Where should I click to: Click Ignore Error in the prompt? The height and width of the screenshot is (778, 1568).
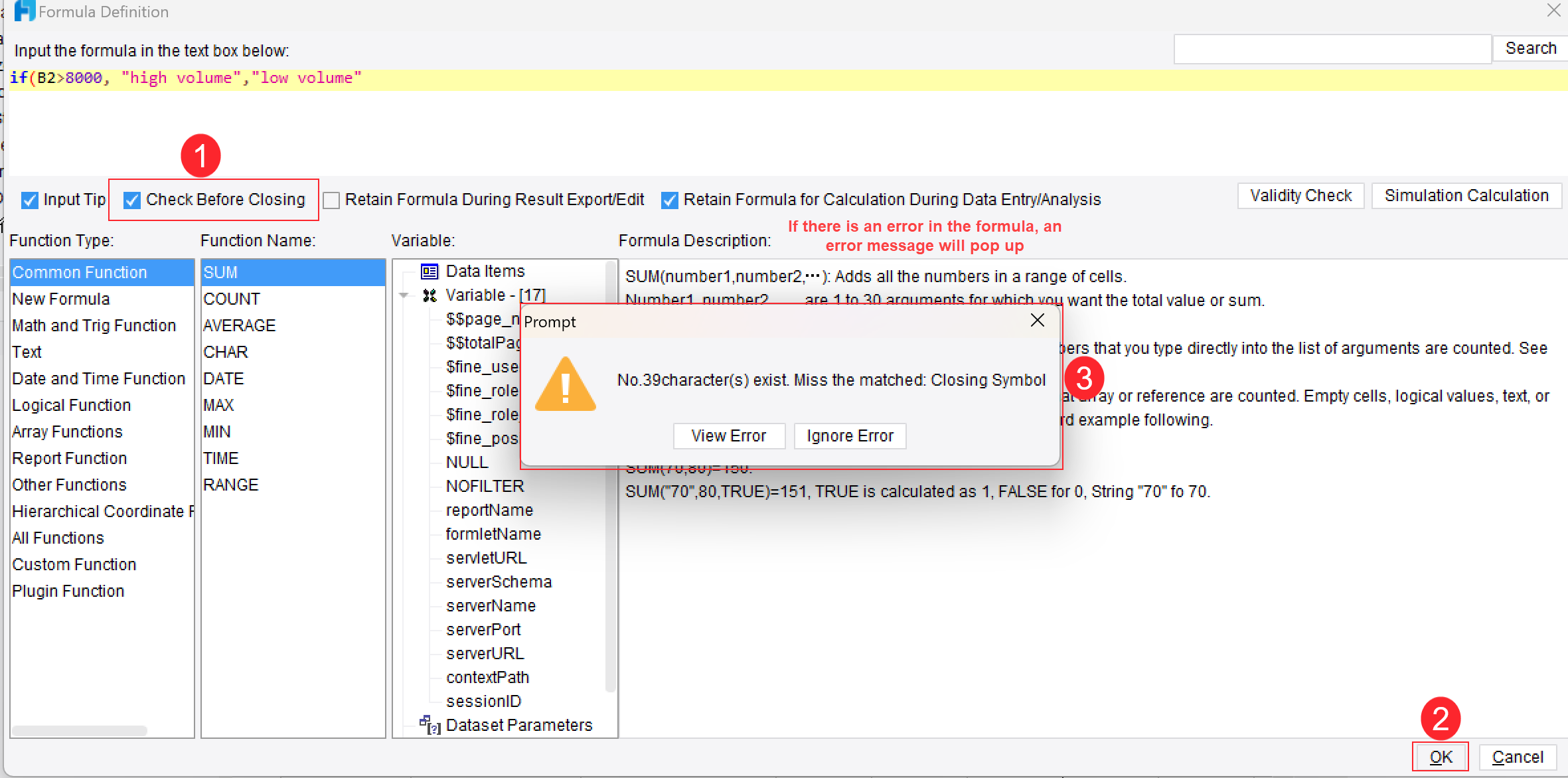(x=850, y=436)
